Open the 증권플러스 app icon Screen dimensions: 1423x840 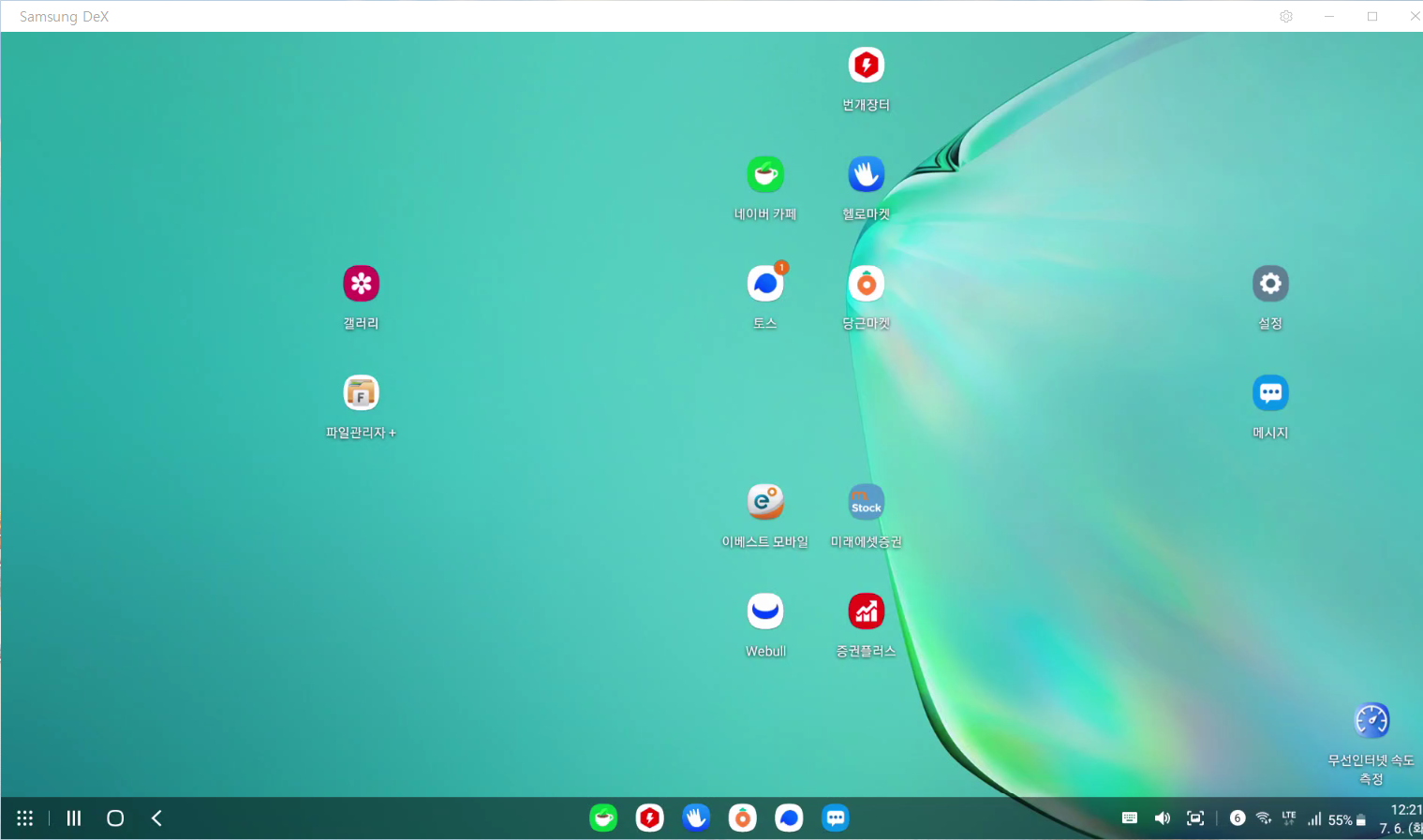[867, 612]
